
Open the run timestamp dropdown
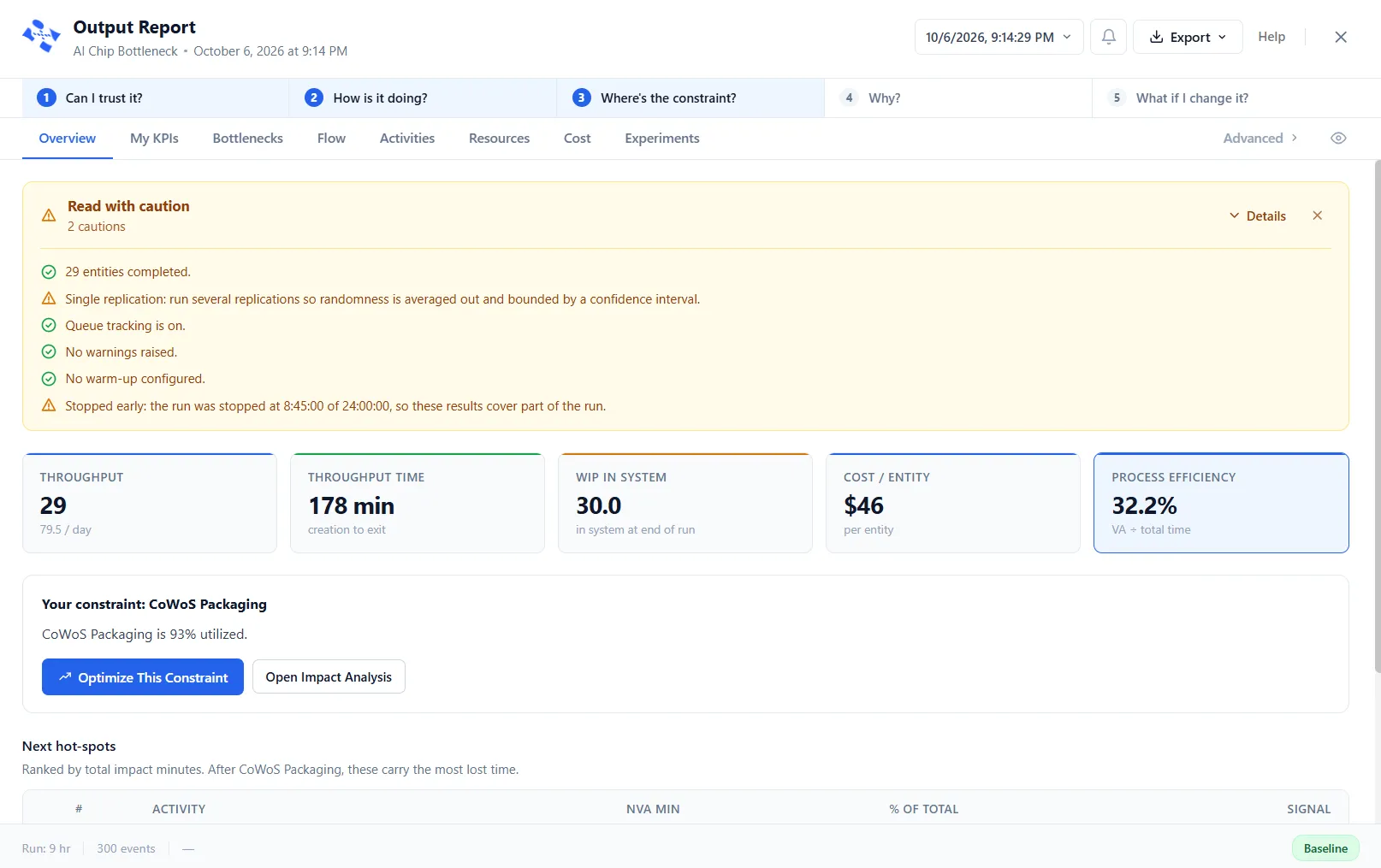pos(999,37)
